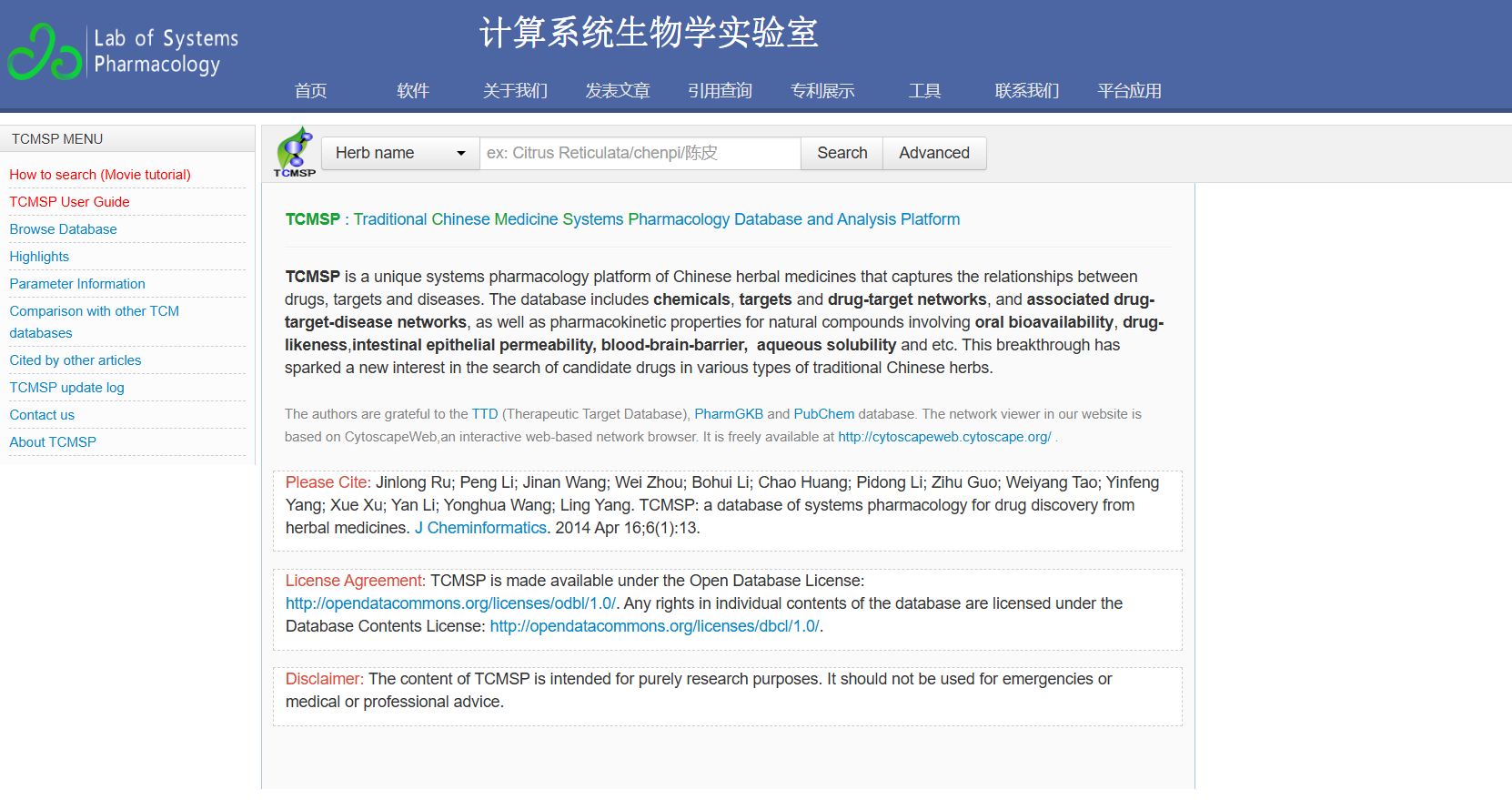Image resolution: width=1512 pixels, height=800 pixels.
Task: Follow the PharmGKB link
Action: [729, 414]
